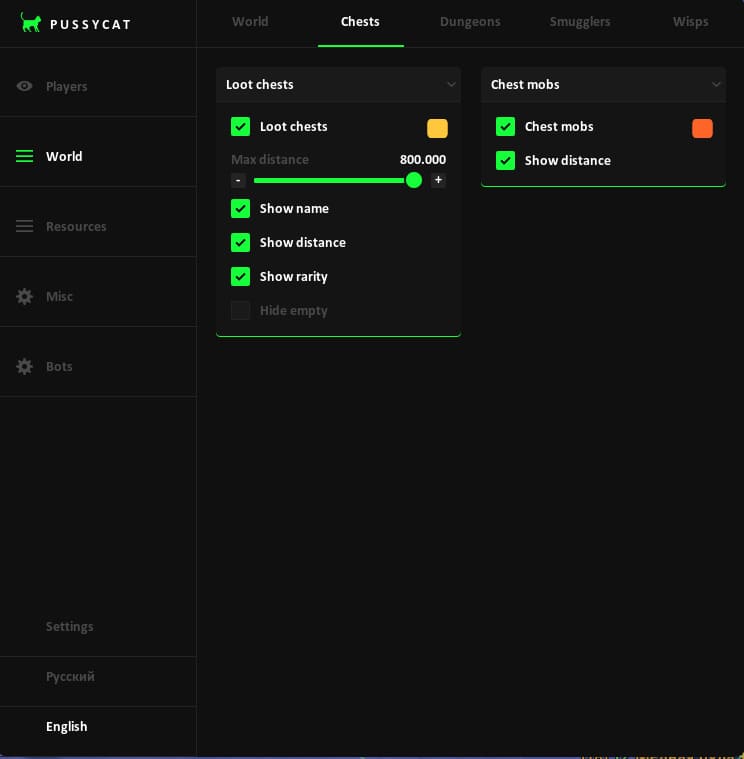Viewport: 744px width, 759px height.
Task: Switch to the Dungeons tab
Action: pos(470,22)
